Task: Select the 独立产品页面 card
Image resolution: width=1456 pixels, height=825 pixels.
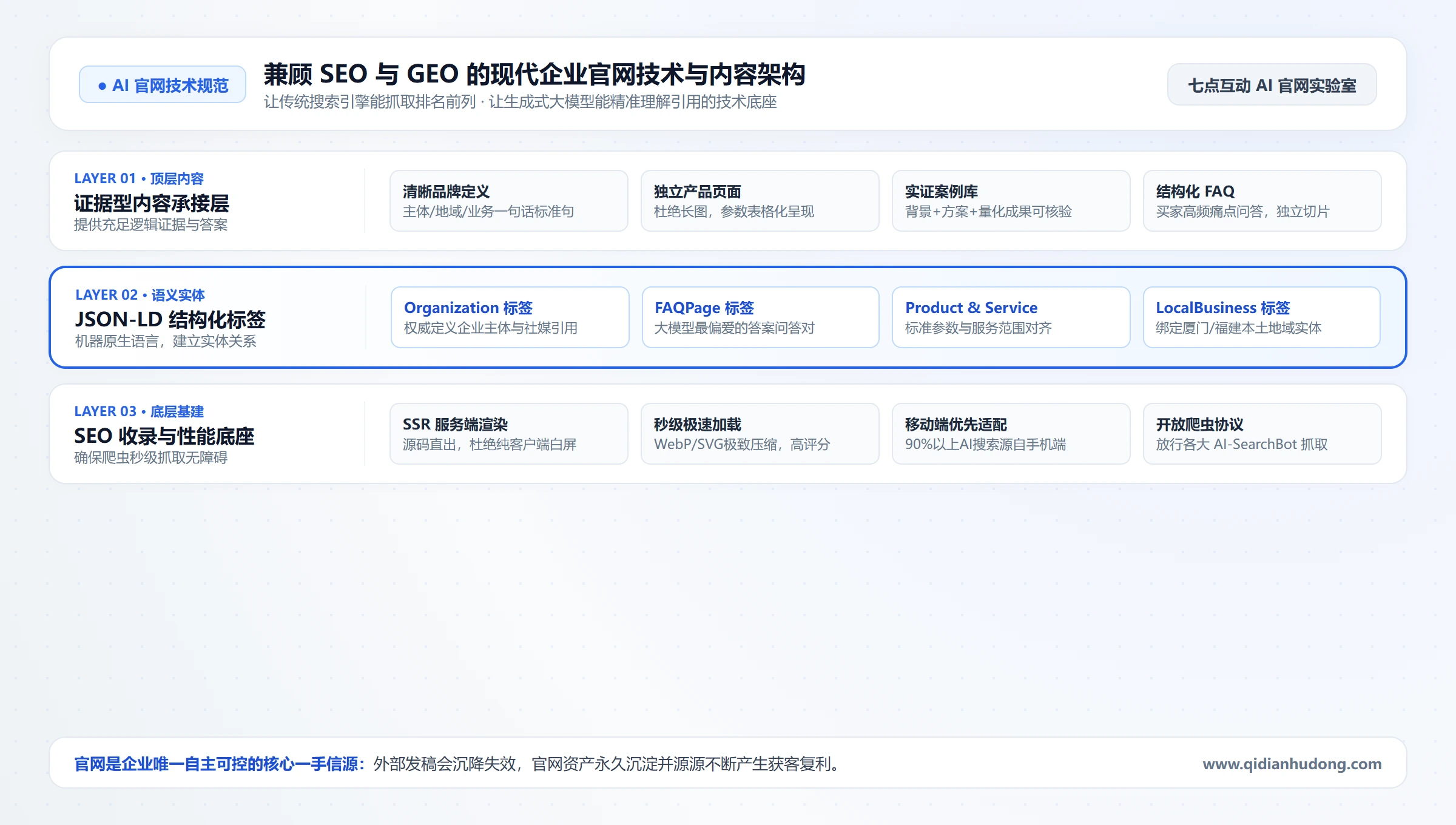Action: click(760, 201)
